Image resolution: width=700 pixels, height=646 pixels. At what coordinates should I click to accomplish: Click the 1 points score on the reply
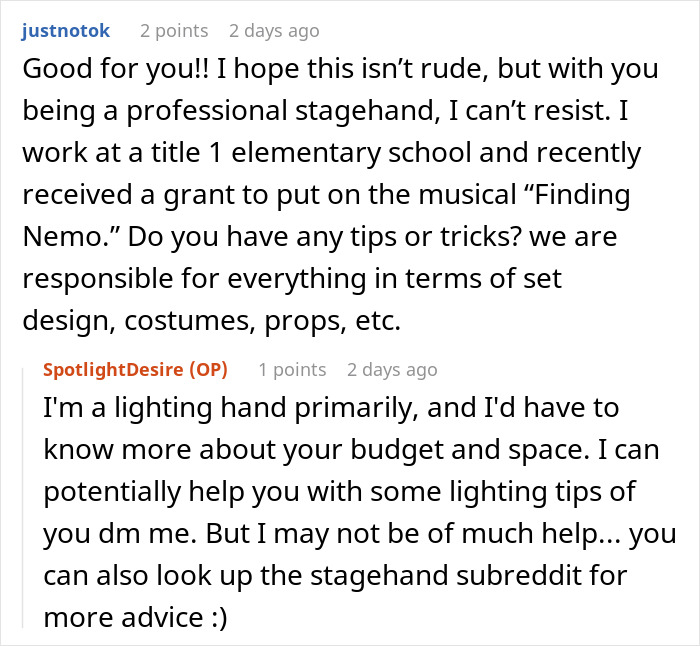click(292, 370)
